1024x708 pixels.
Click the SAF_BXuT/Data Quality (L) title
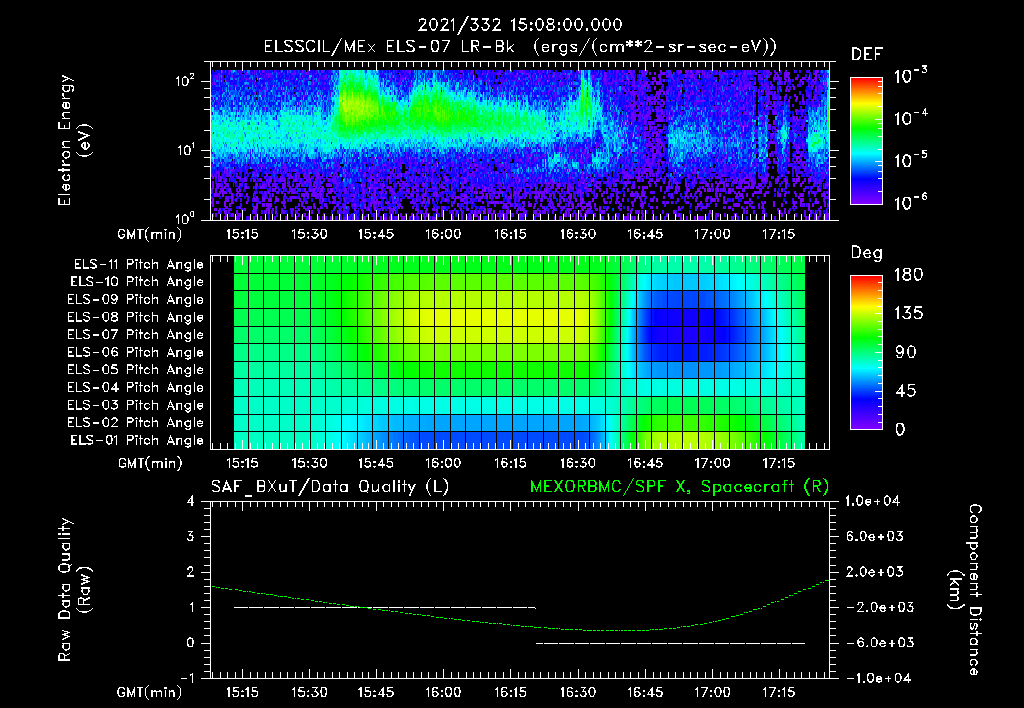click(x=330, y=487)
